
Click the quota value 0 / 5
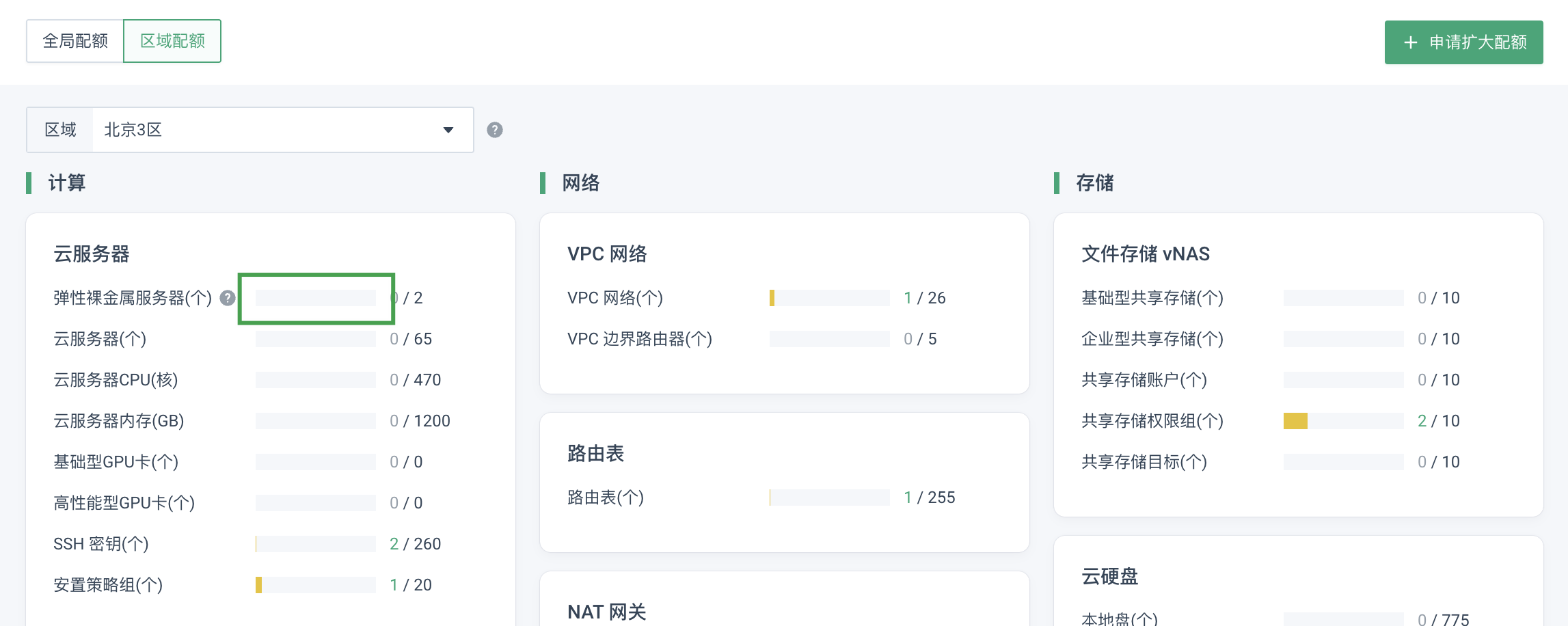click(x=920, y=339)
